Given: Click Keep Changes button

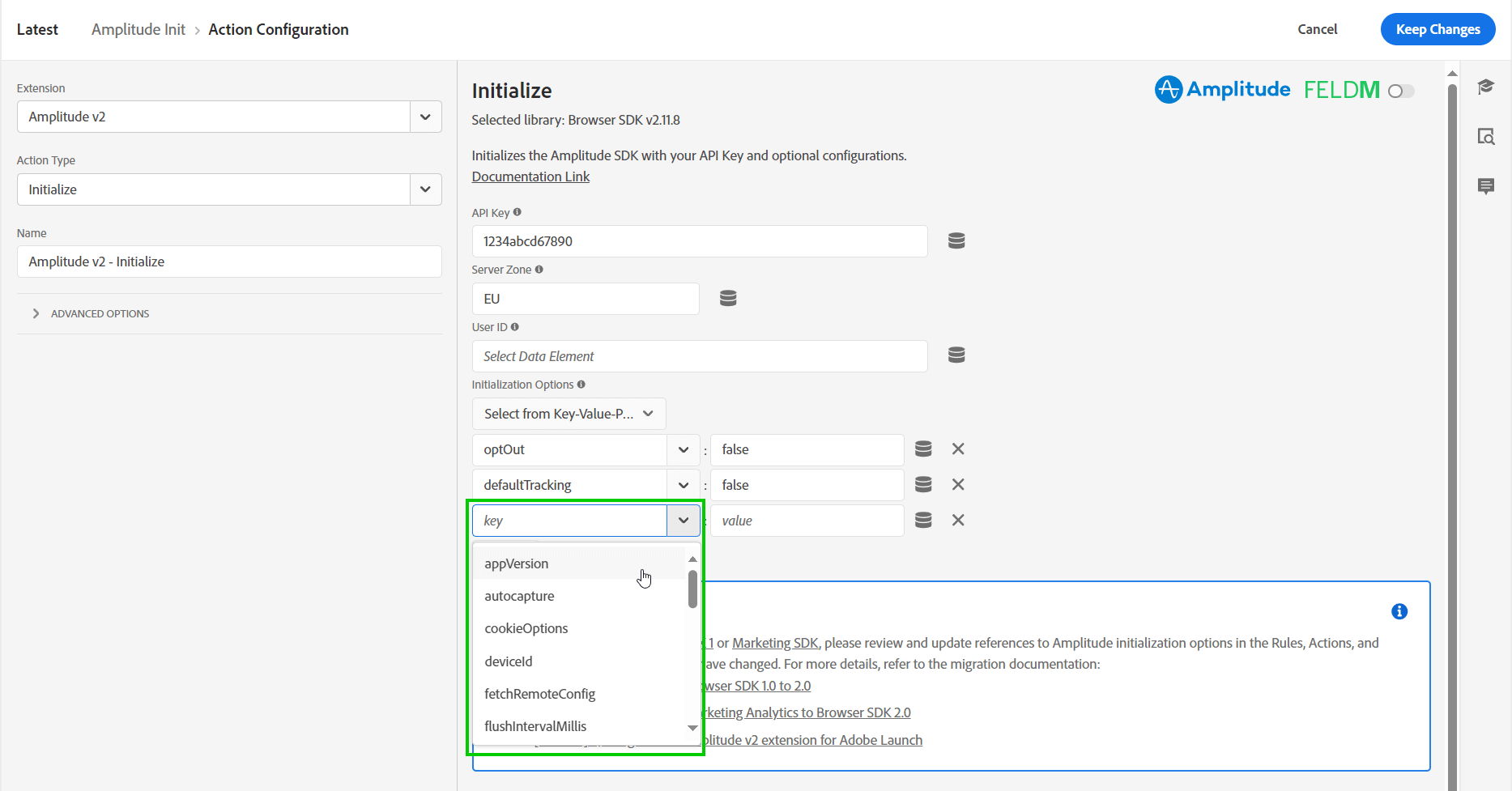Looking at the screenshot, I should pos(1437,29).
